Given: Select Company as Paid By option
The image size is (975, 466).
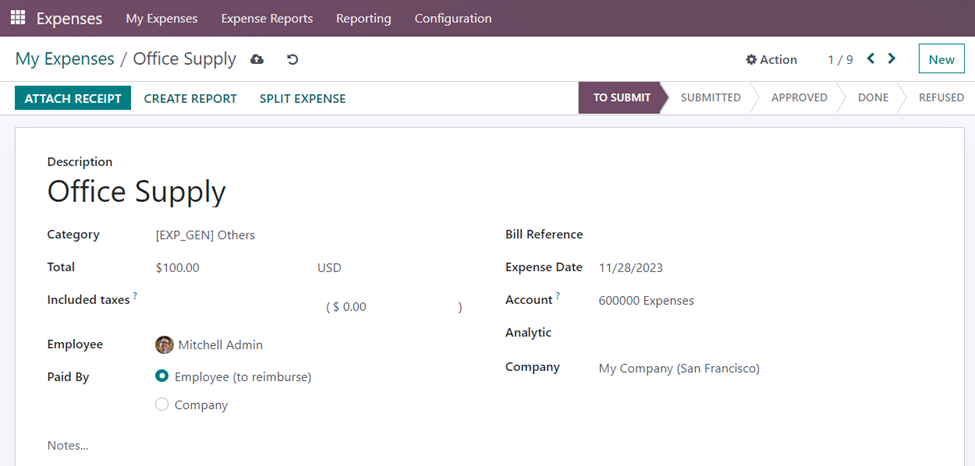Looking at the screenshot, I should (162, 405).
